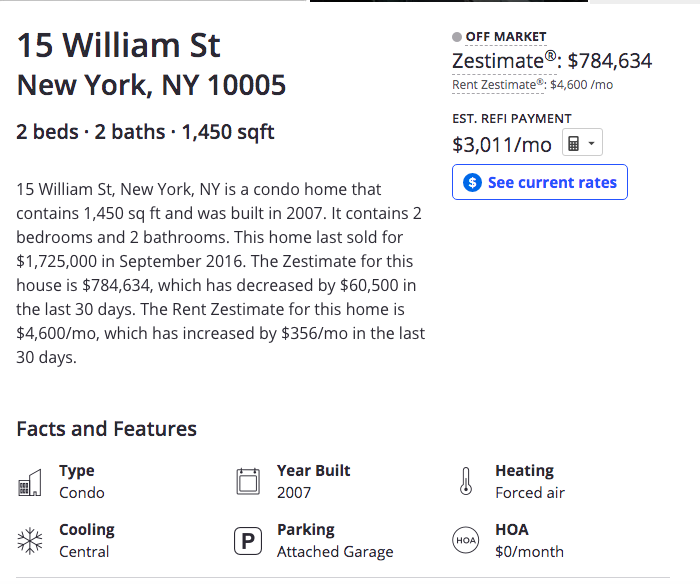Screen dimensions: 700x584
Task: Click the See current rates button
Action: point(540,182)
